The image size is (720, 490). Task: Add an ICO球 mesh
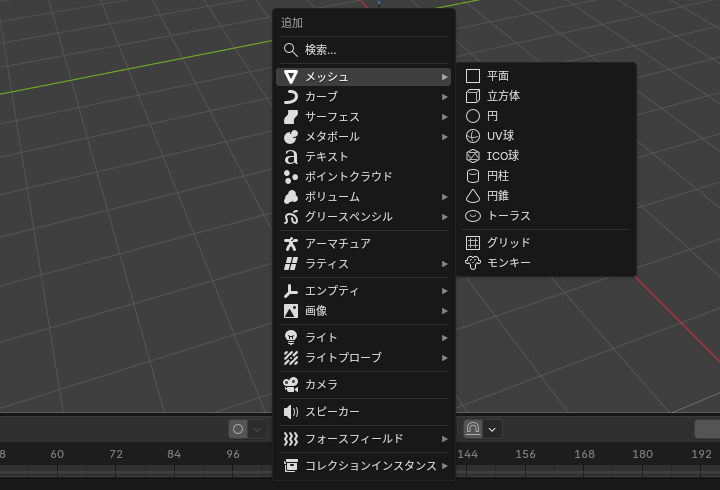coord(546,156)
